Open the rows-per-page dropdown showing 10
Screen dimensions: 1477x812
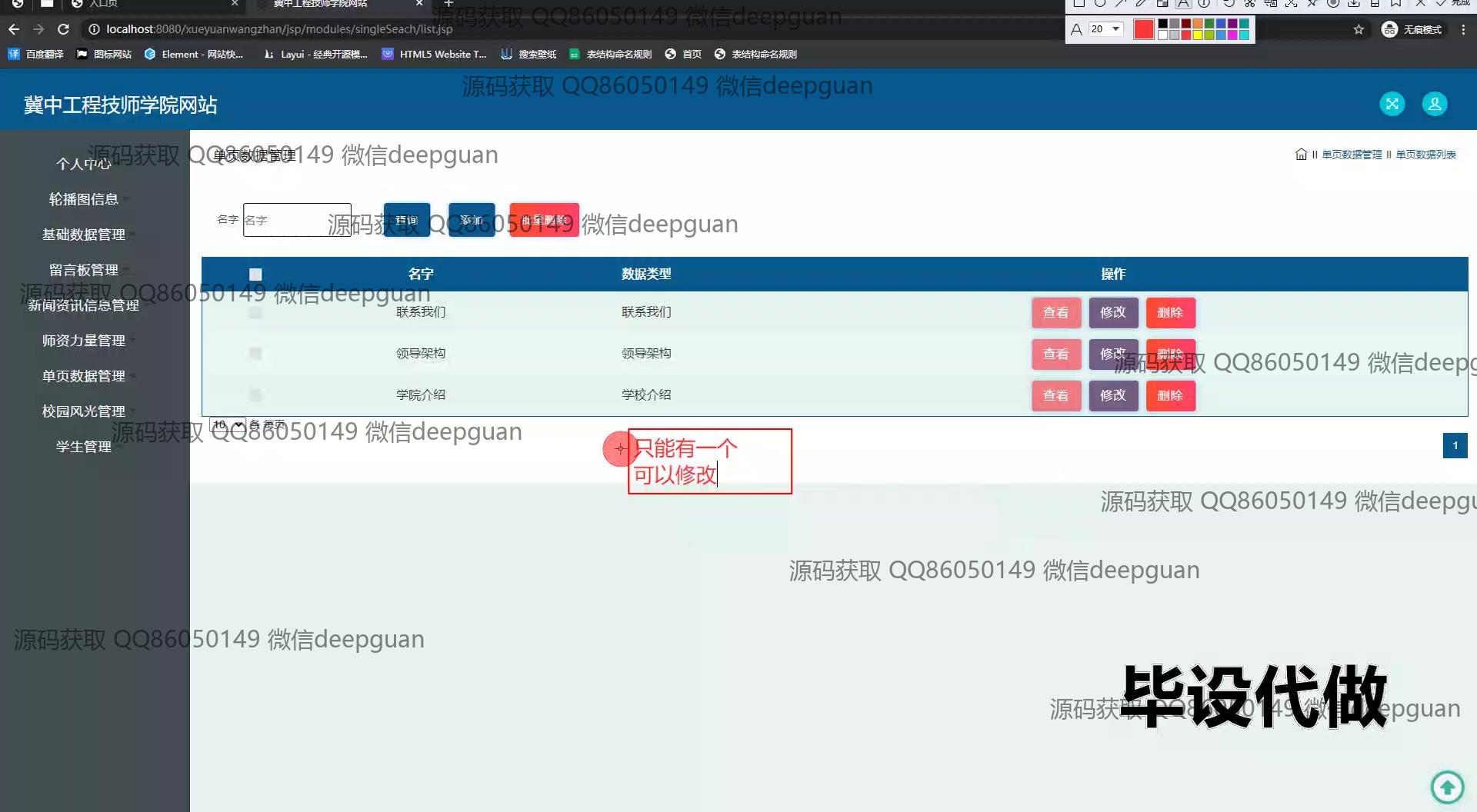coord(228,425)
